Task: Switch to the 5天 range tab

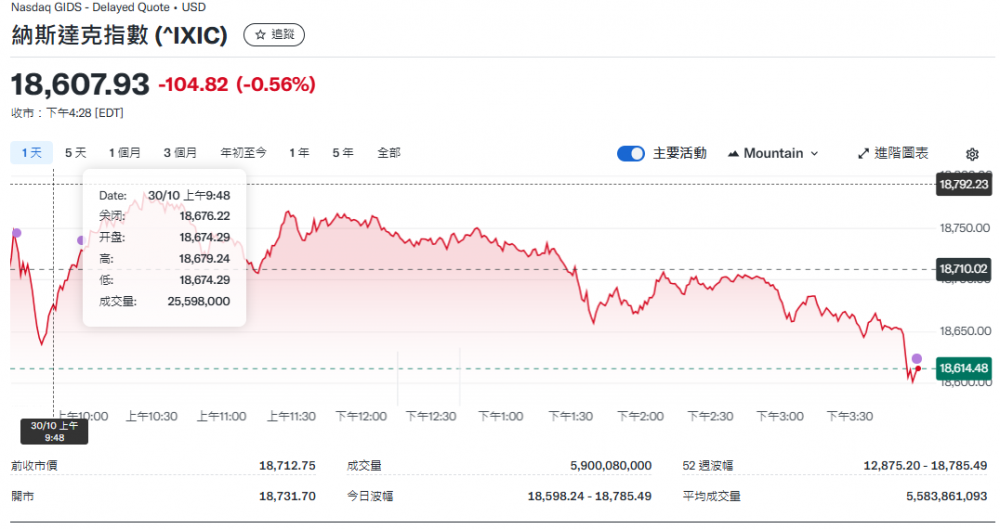Action: coord(76,153)
